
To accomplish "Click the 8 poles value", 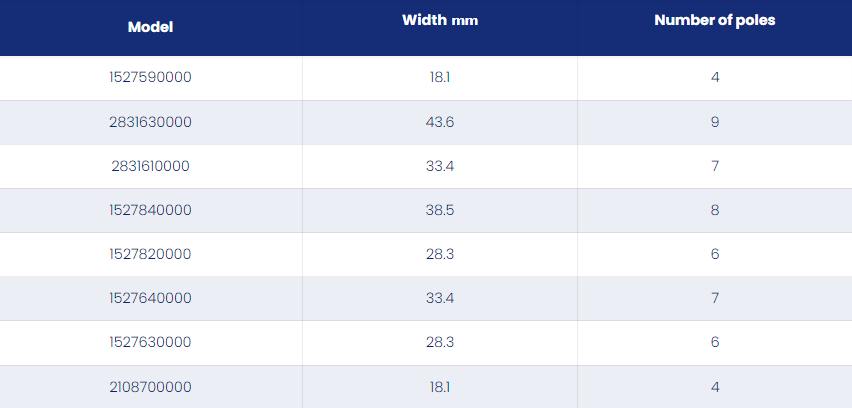I will pyautogui.click(x=715, y=210).
